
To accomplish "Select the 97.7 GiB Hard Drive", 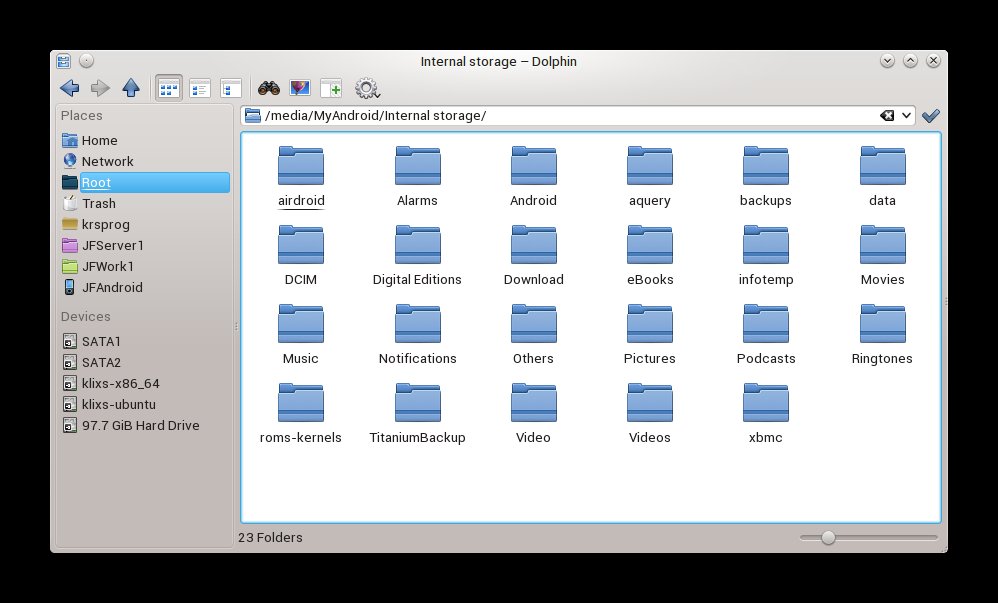I will click(145, 425).
